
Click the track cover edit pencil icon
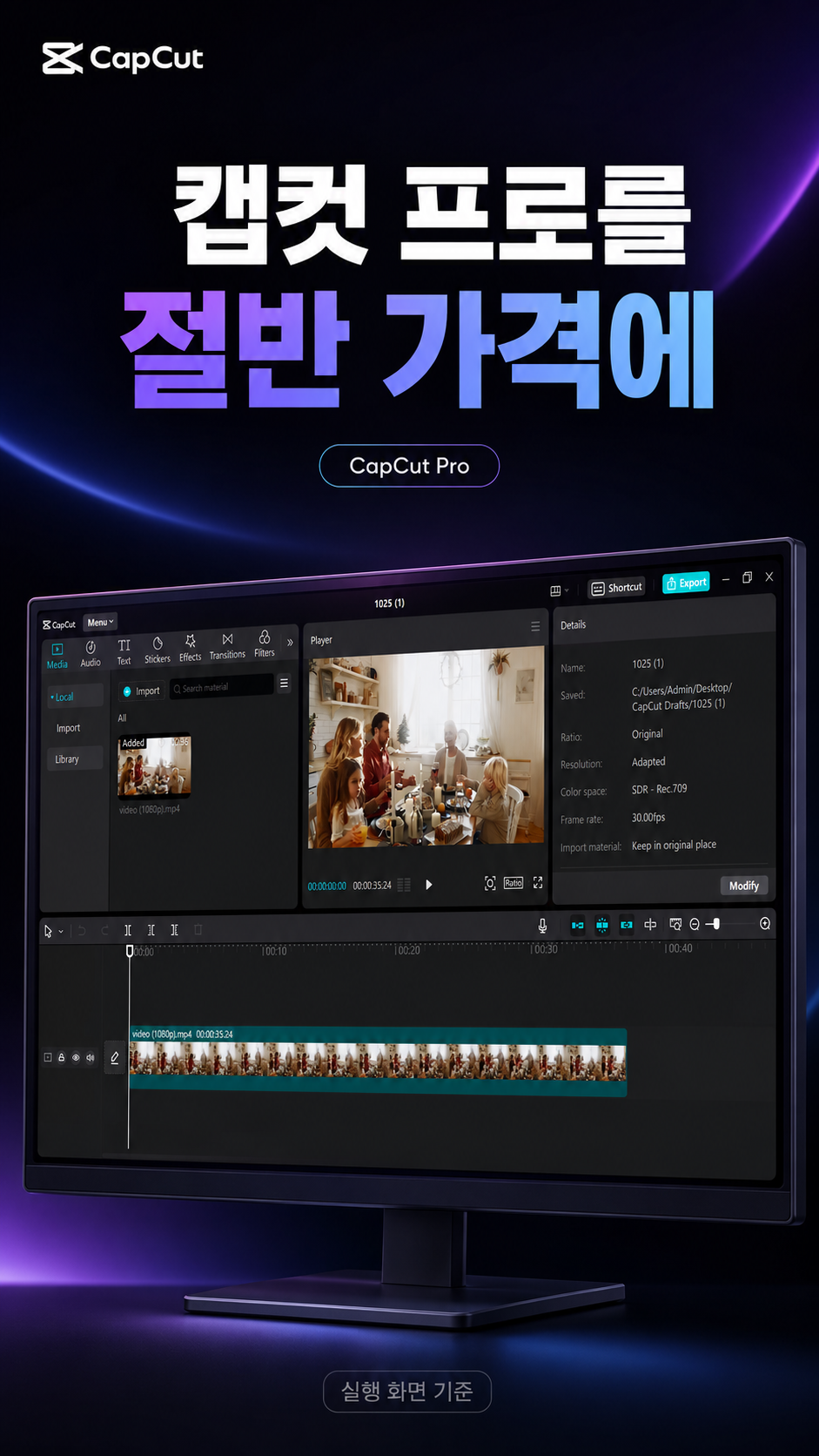[114, 1058]
